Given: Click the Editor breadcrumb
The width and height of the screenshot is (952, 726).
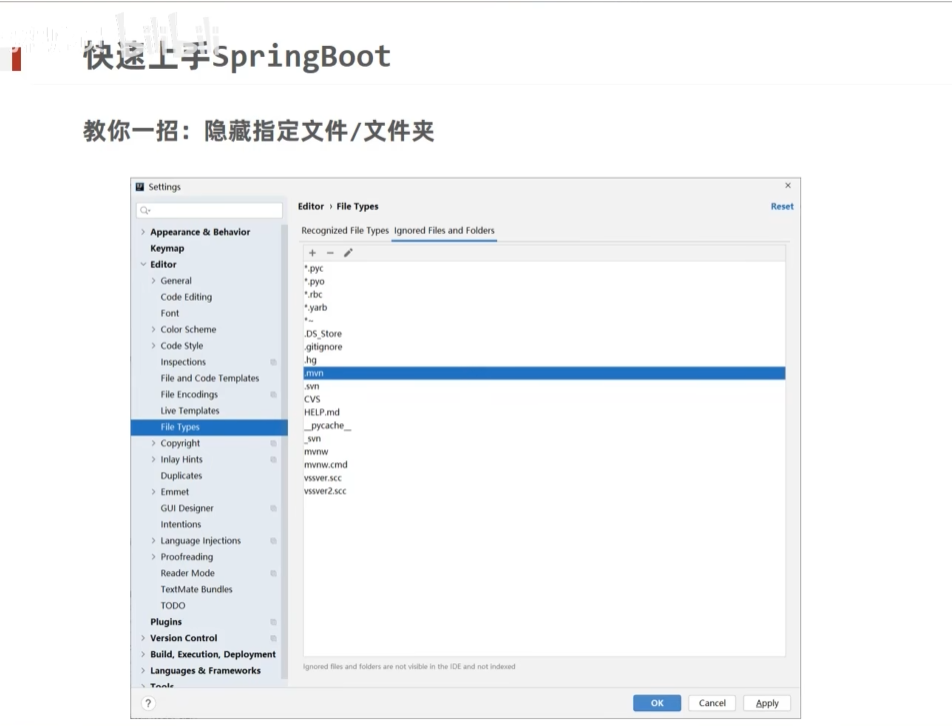Looking at the screenshot, I should tap(311, 206).
